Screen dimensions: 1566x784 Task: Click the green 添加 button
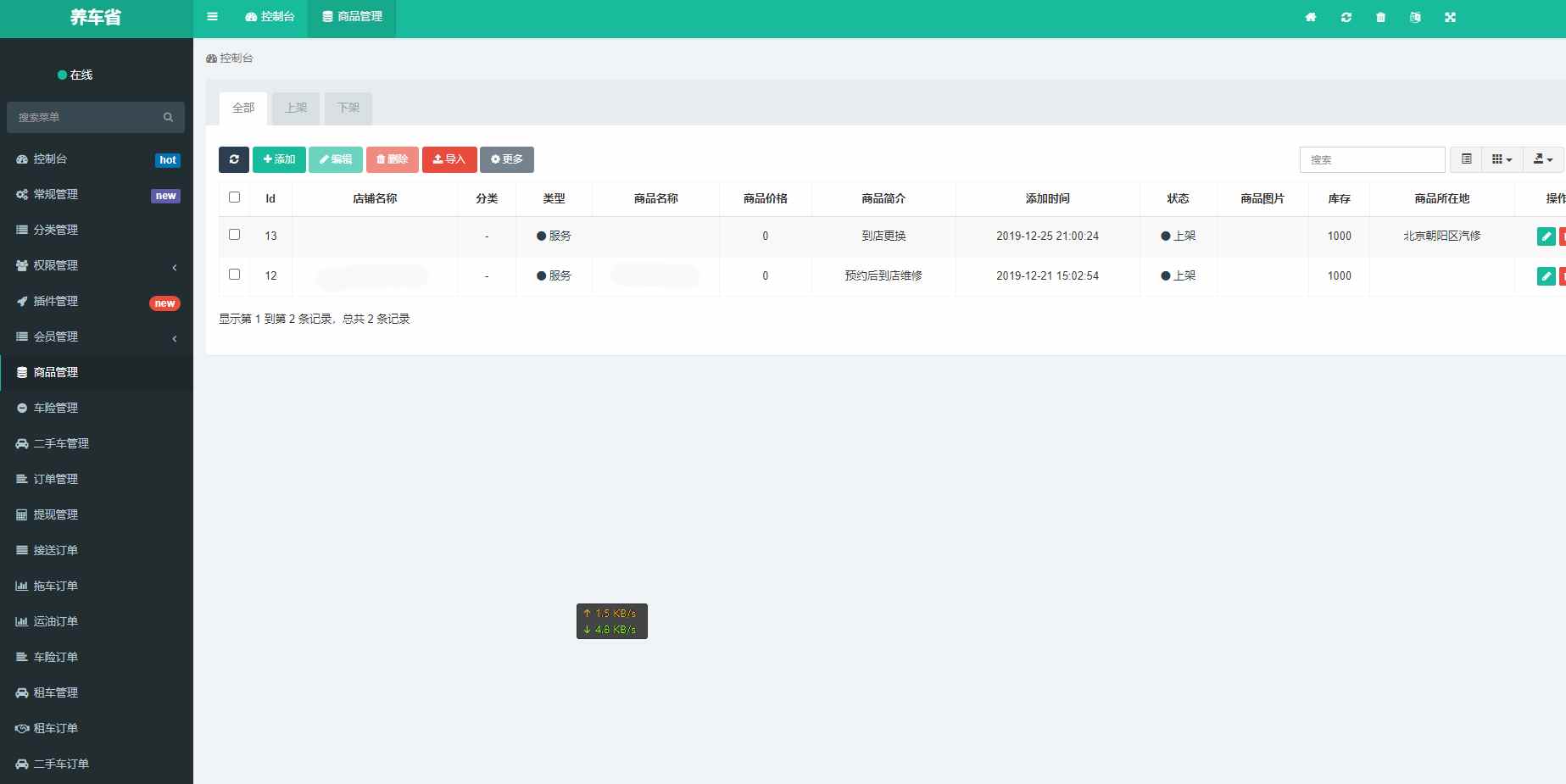click(279, 159)
